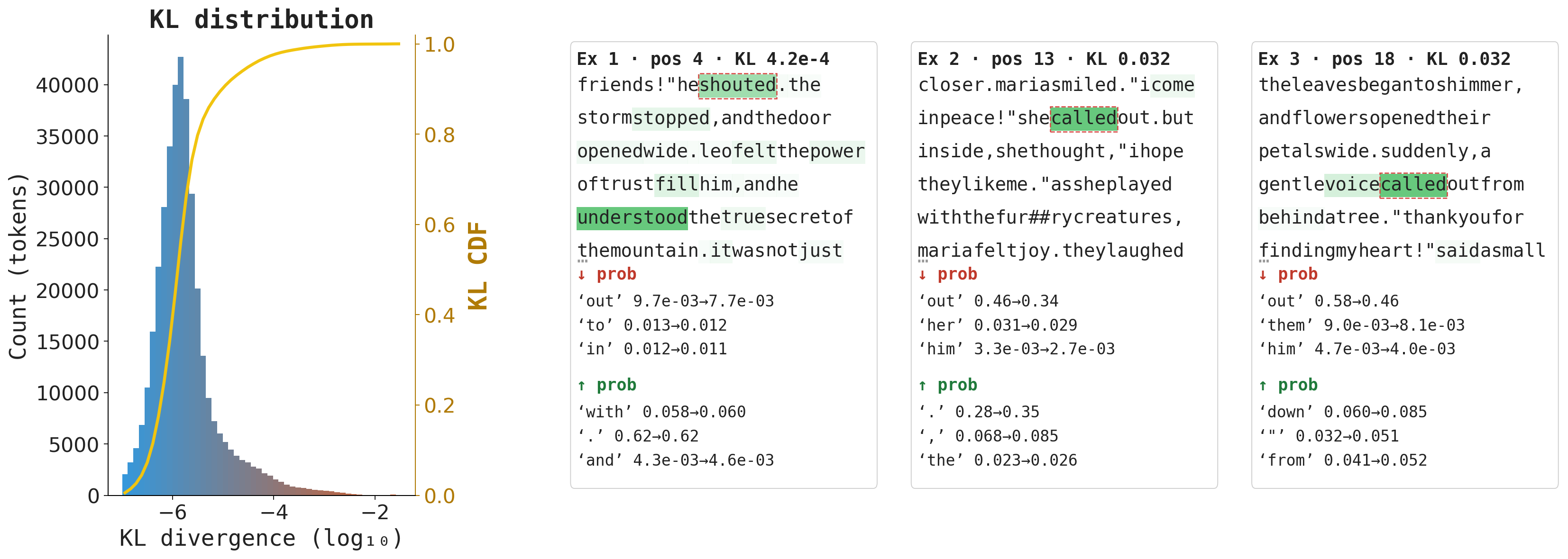Click the 'Ex 1 · pos 4' header
1568x559 pixels.
pyautogui.click(x=703, y=59)
